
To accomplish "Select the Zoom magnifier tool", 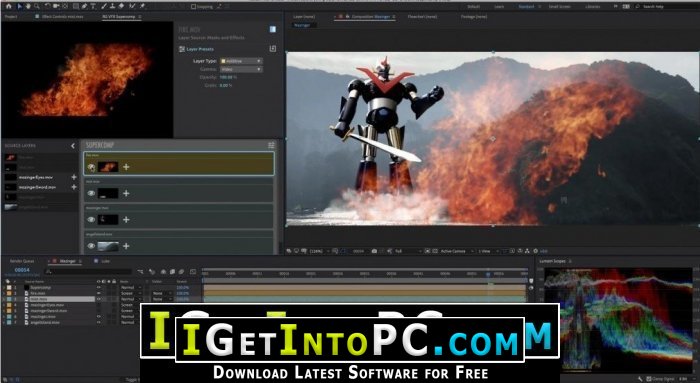I will click(37, 6).
